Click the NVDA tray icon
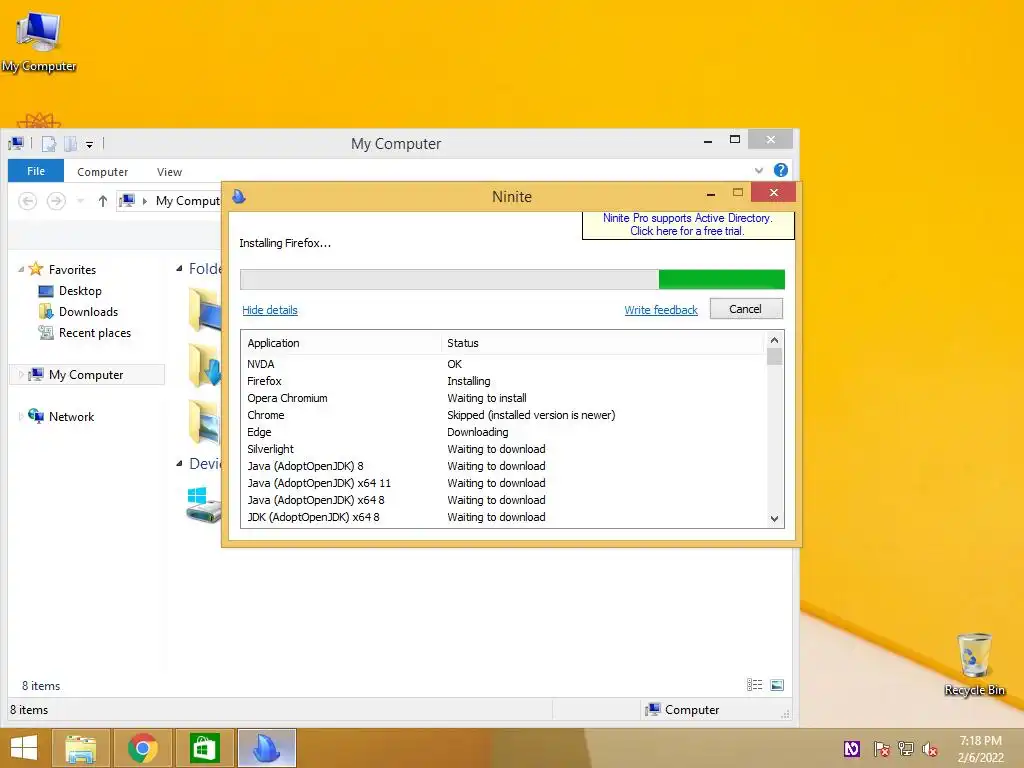 (852, 749)
